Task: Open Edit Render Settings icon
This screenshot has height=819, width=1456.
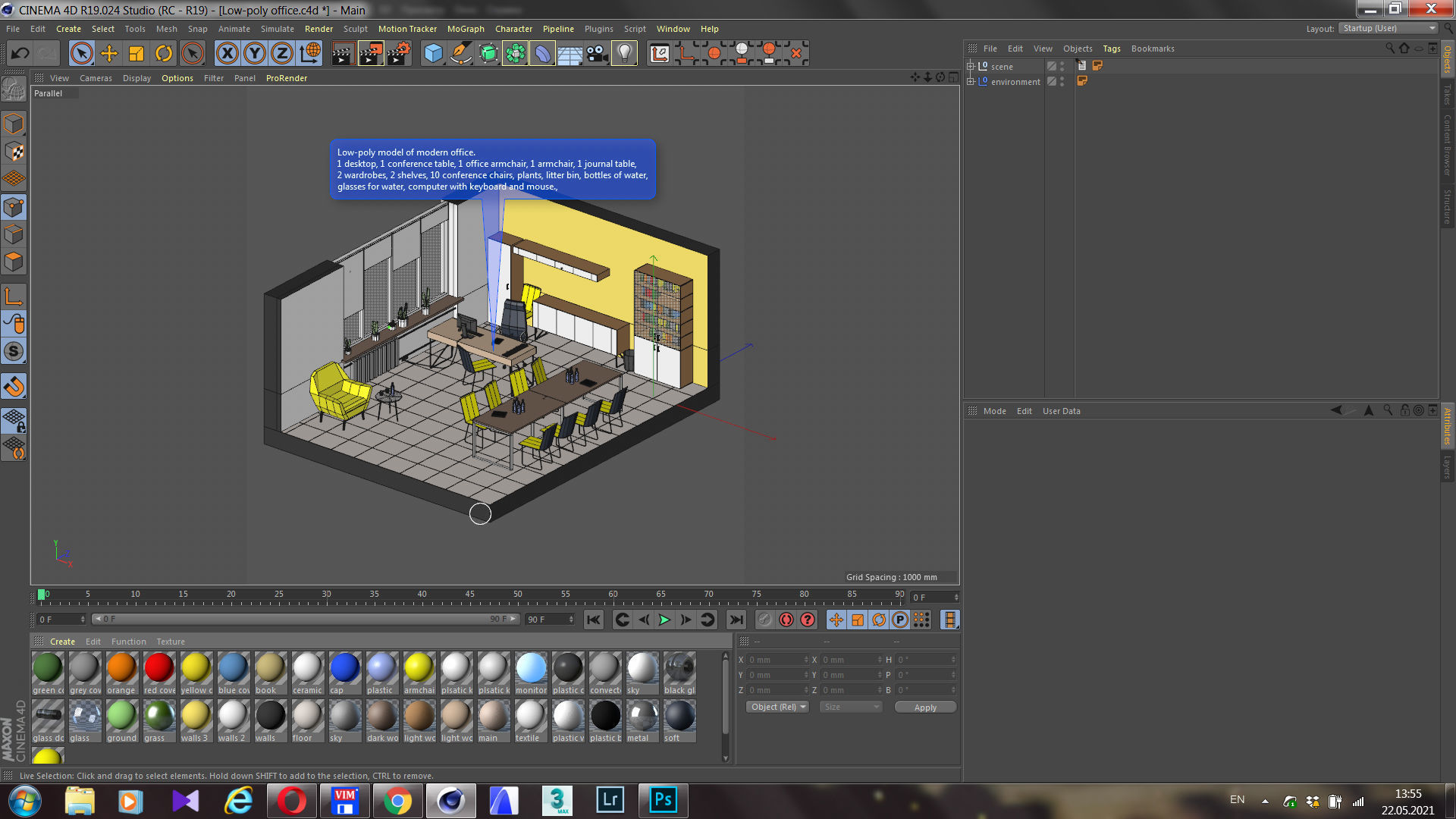Action: click(399, 53)
